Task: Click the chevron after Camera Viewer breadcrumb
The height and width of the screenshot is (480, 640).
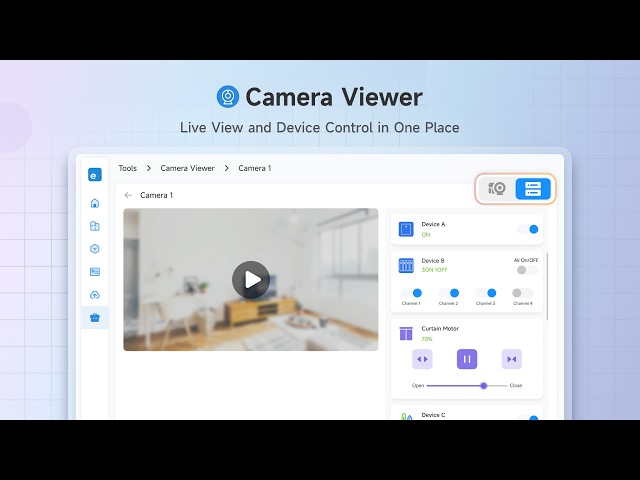Action: [227, 168]
